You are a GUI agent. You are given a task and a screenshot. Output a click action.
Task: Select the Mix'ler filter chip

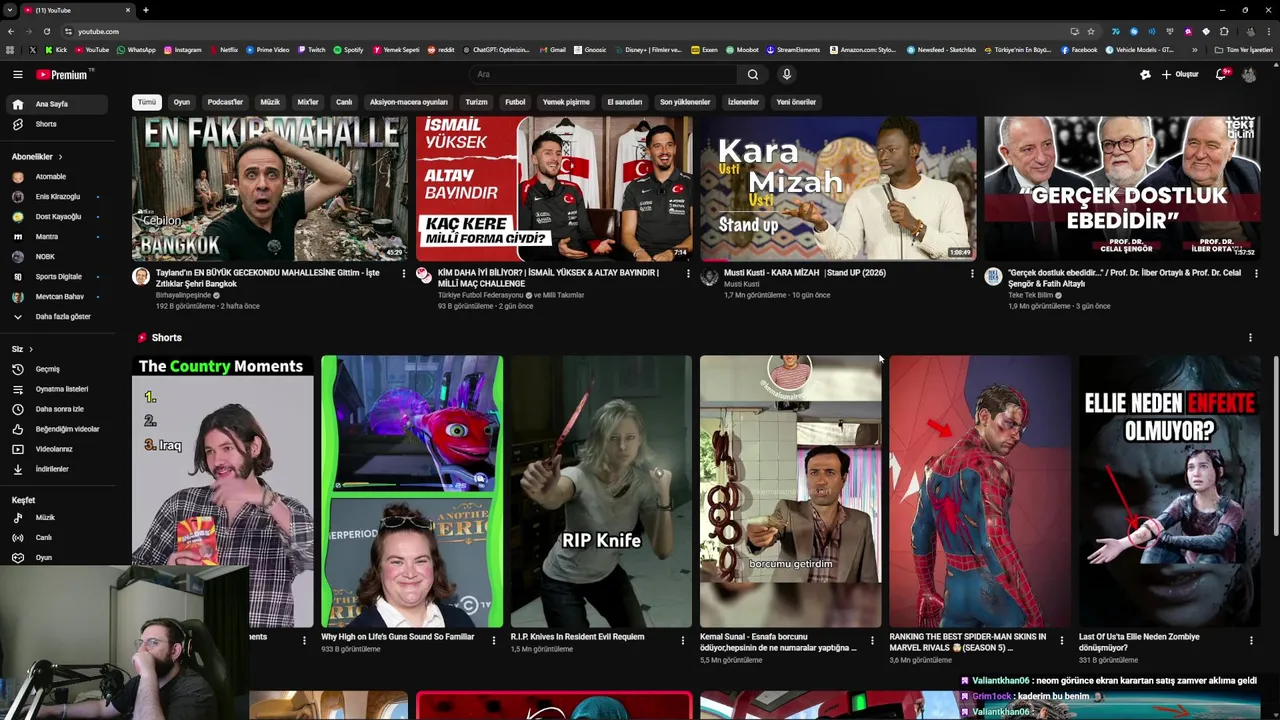[x=308, y=102]
